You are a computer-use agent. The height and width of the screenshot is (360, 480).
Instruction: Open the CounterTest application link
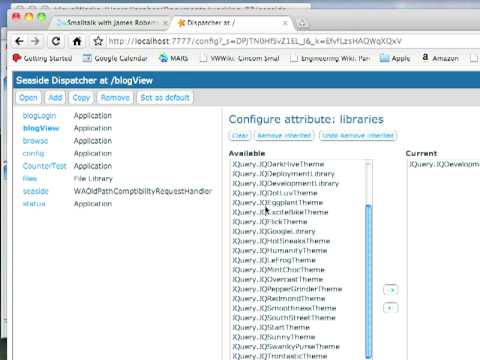pos(45,166)
